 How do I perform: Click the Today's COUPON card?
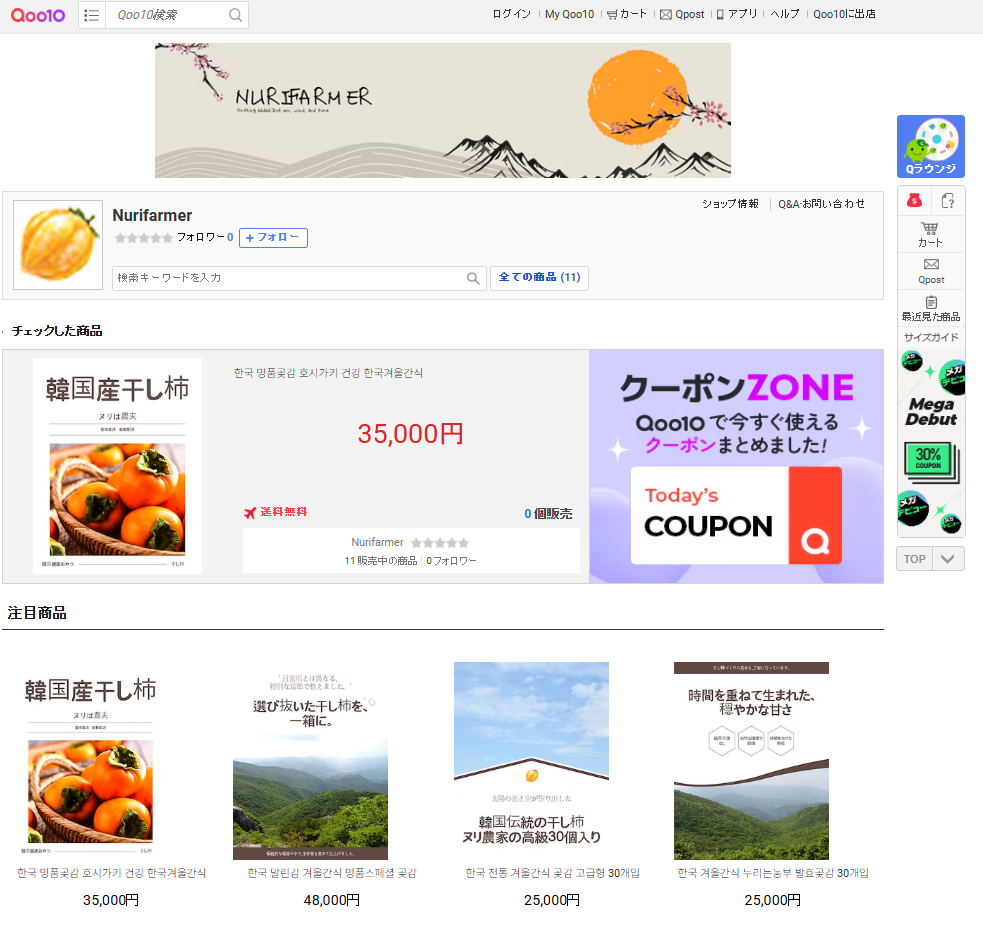click(x=736, y=515)
